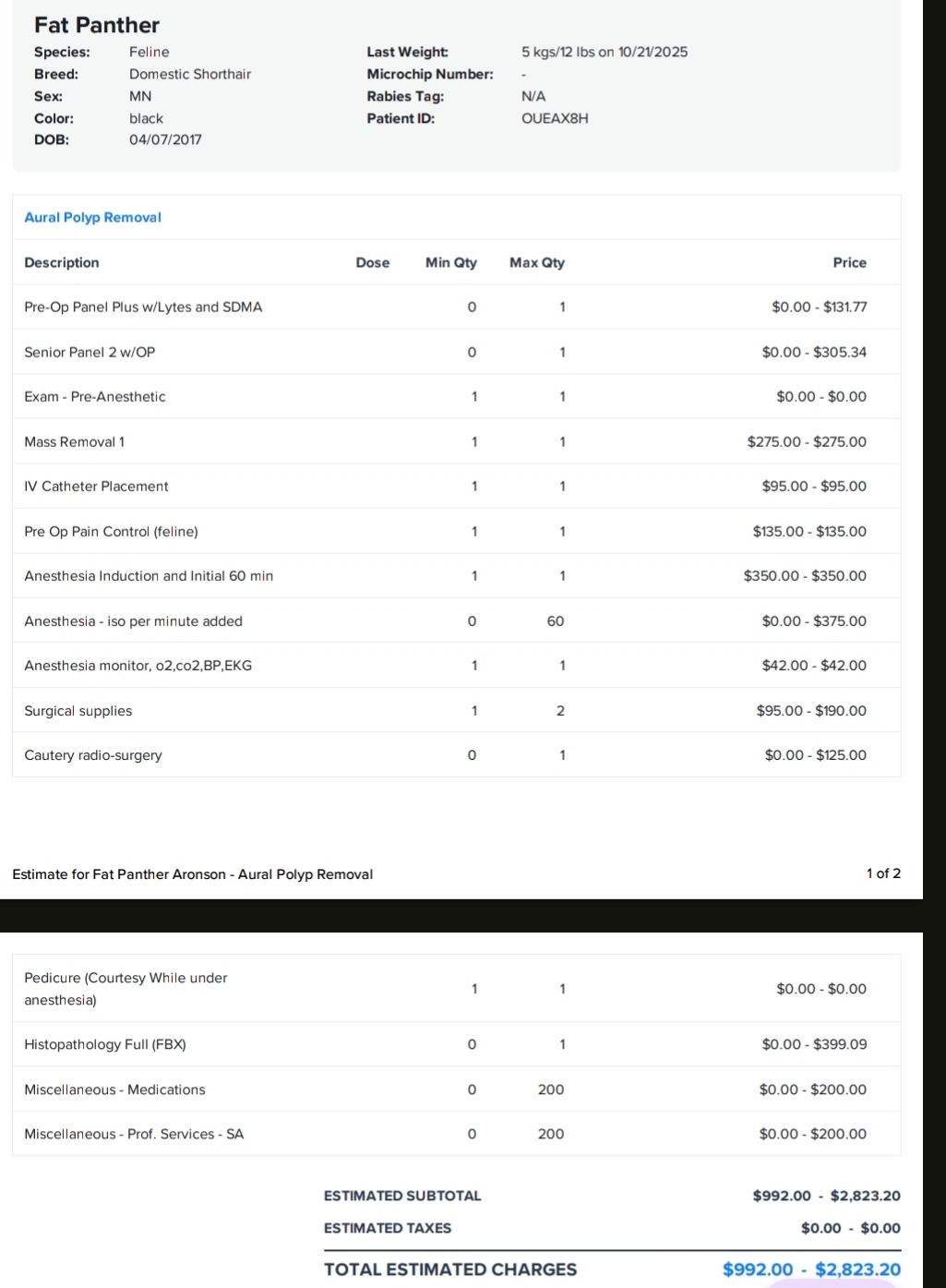Viewport: 946px width, 1288px height.
Task: Select the Price column header
Action: tap(849, 263)
